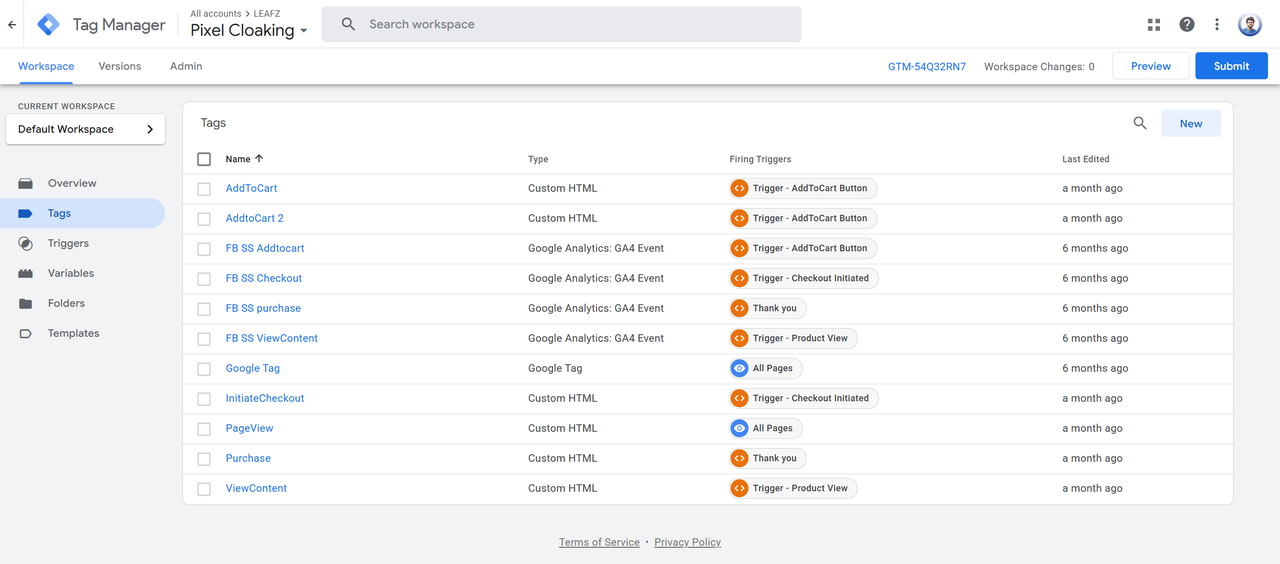Check the FB SS Addtocart tag checkbox

[204, 249]
